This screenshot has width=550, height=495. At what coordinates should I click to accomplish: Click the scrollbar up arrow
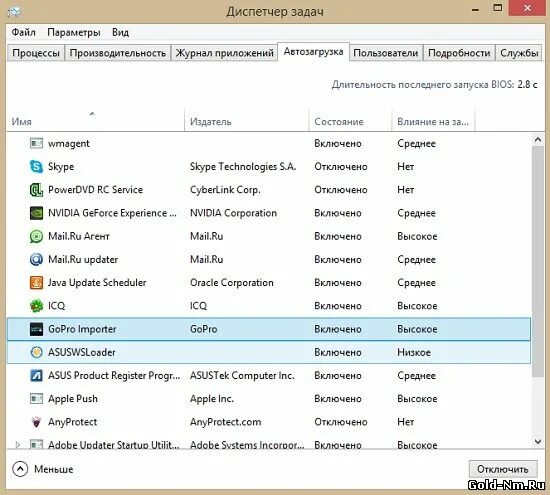point(537,140)
